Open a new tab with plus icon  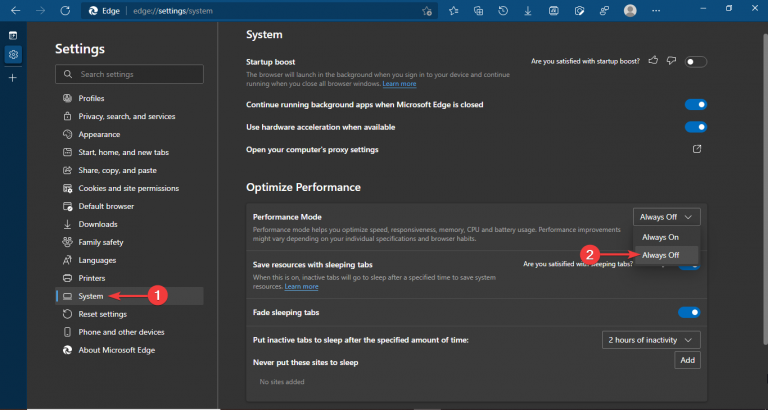[x=13, y=78]
